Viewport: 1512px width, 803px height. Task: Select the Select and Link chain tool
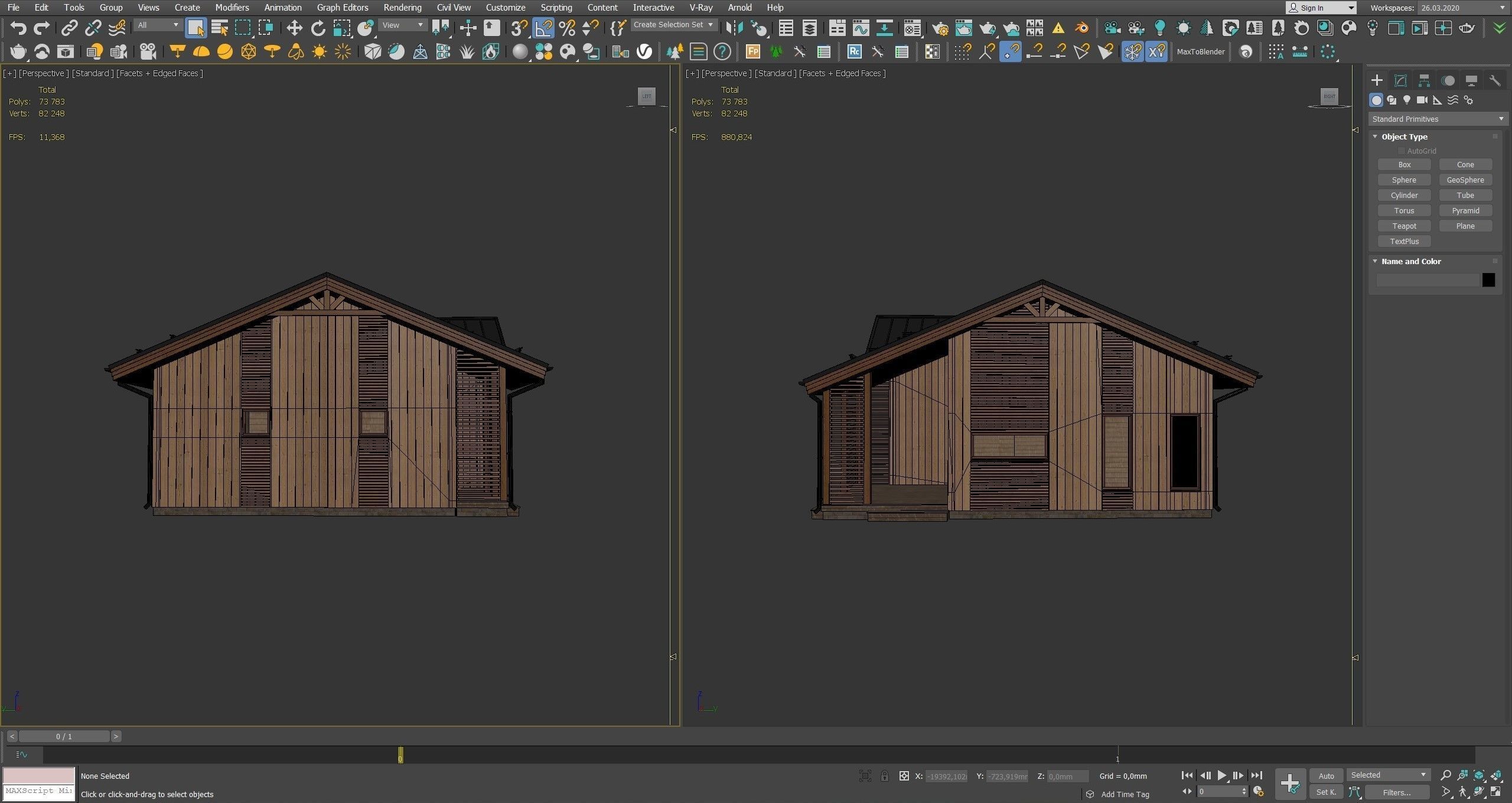69,28
